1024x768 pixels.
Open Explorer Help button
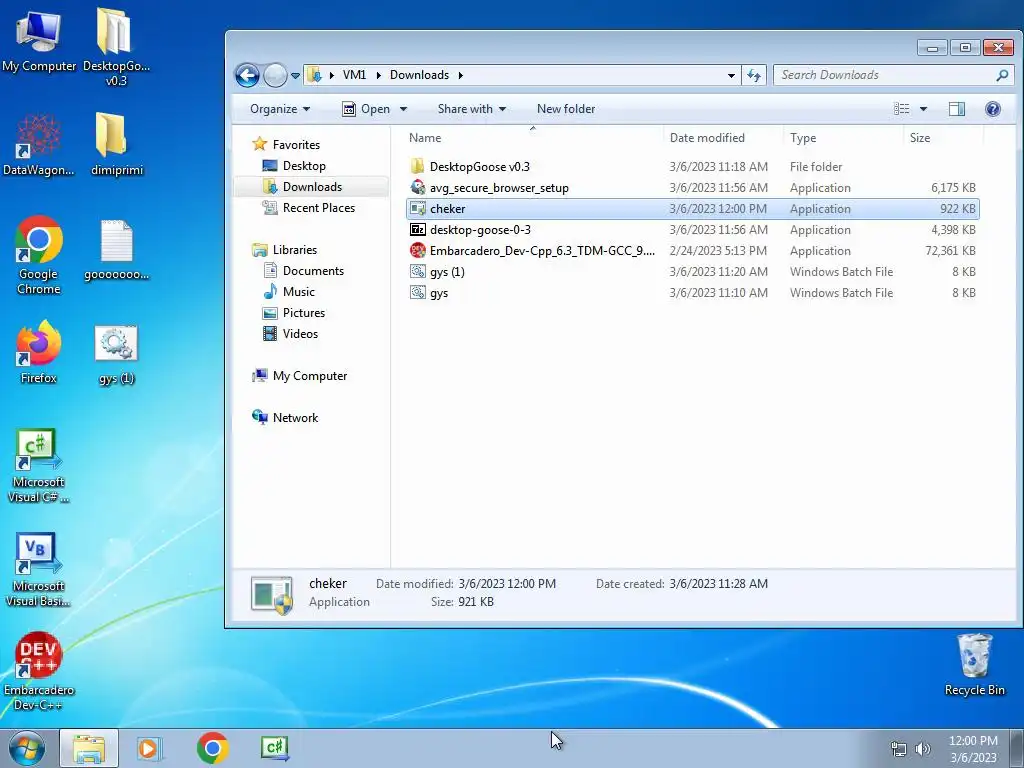[993, 109]
